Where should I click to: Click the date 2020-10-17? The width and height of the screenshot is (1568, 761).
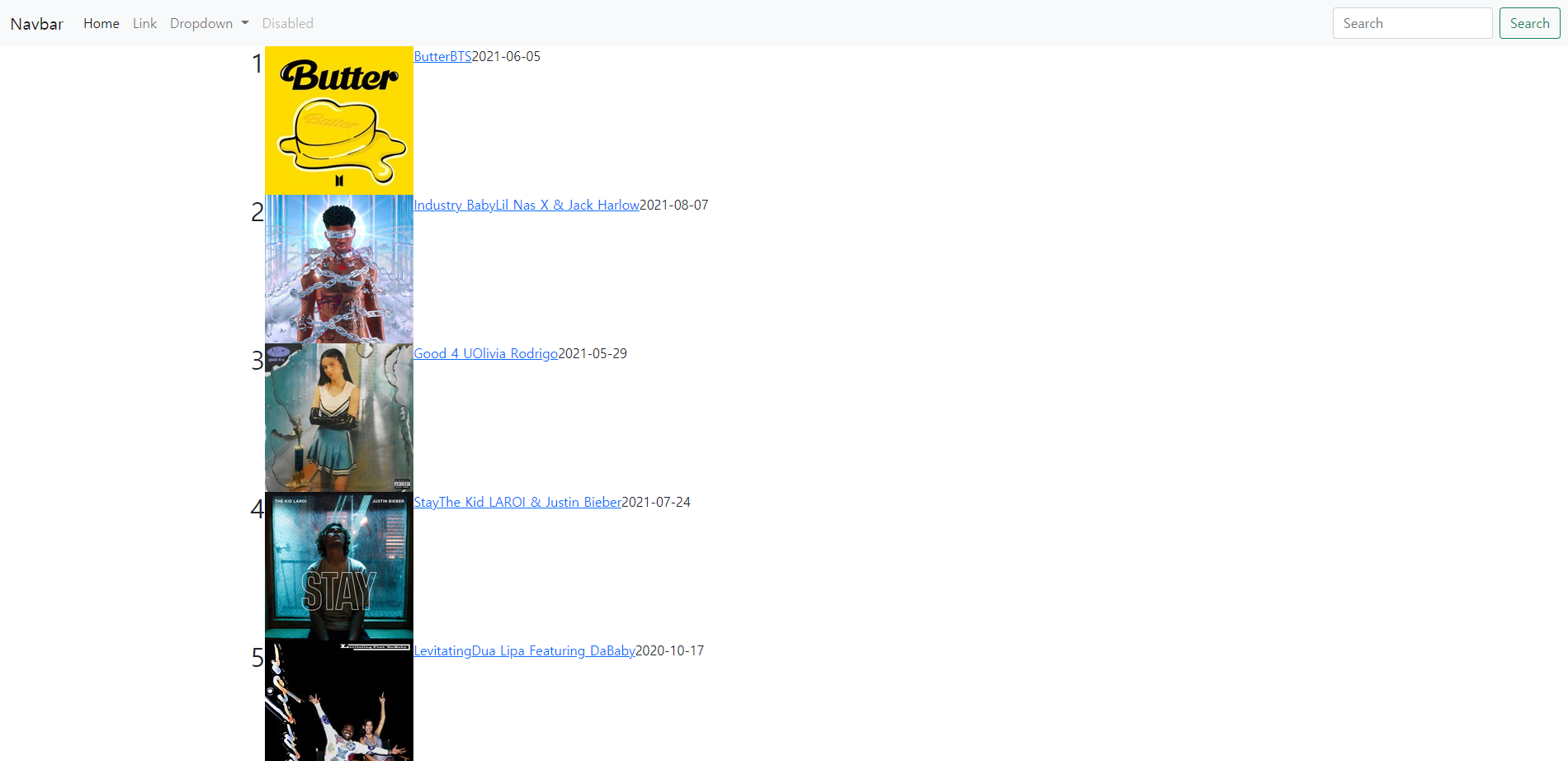[670, 650]
